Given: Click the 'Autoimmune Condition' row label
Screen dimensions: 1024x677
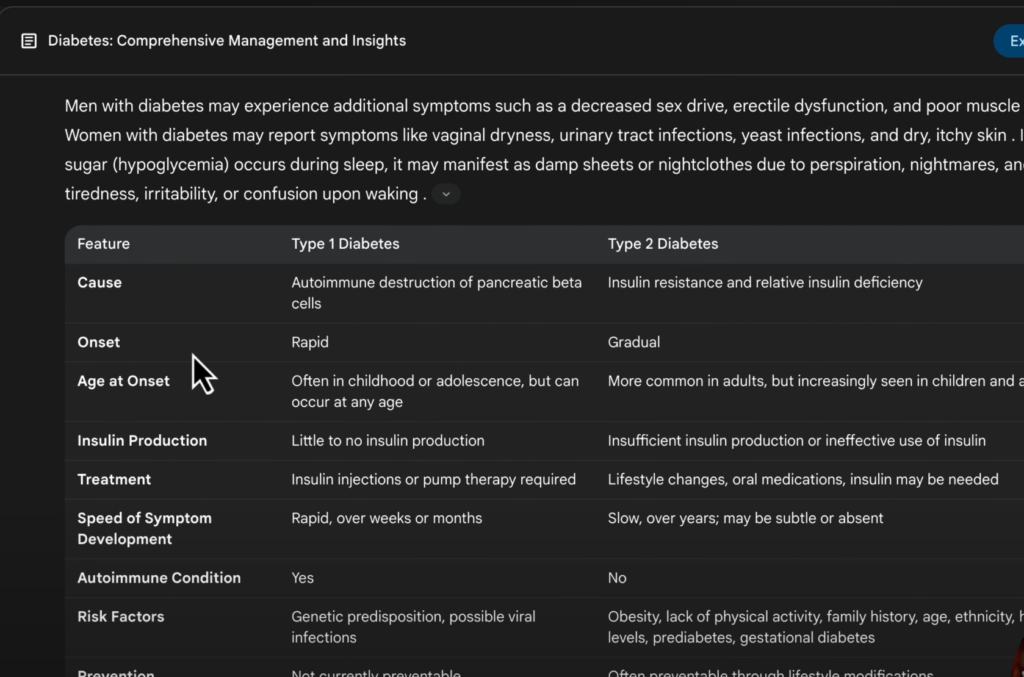Looking at the screenshot, I should [x=159, y=578].
